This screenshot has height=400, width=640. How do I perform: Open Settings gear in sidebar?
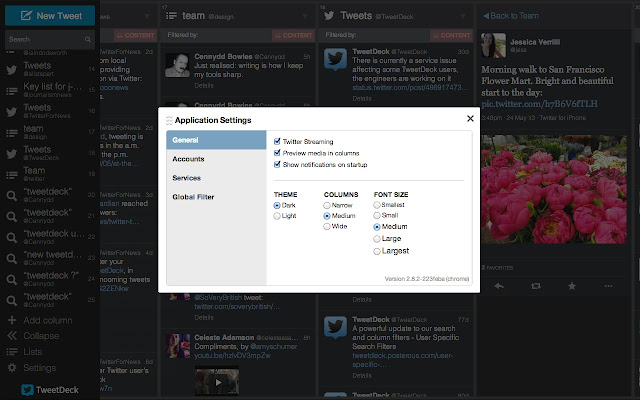12,368
